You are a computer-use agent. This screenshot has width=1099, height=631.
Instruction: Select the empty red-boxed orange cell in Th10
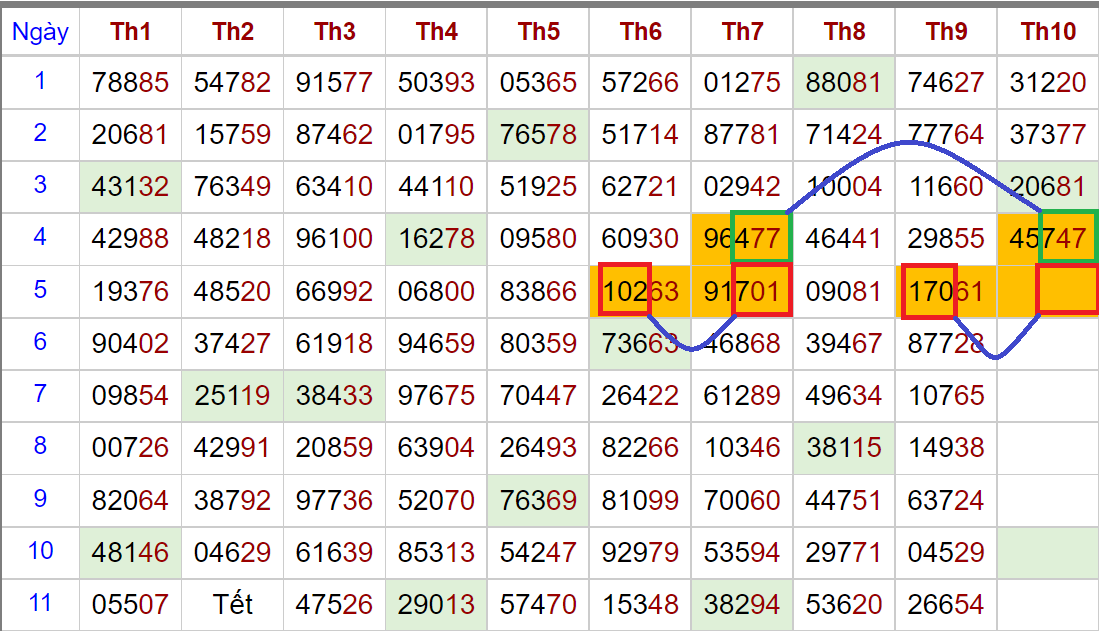pyautogui.click(x=1068, y=291)
